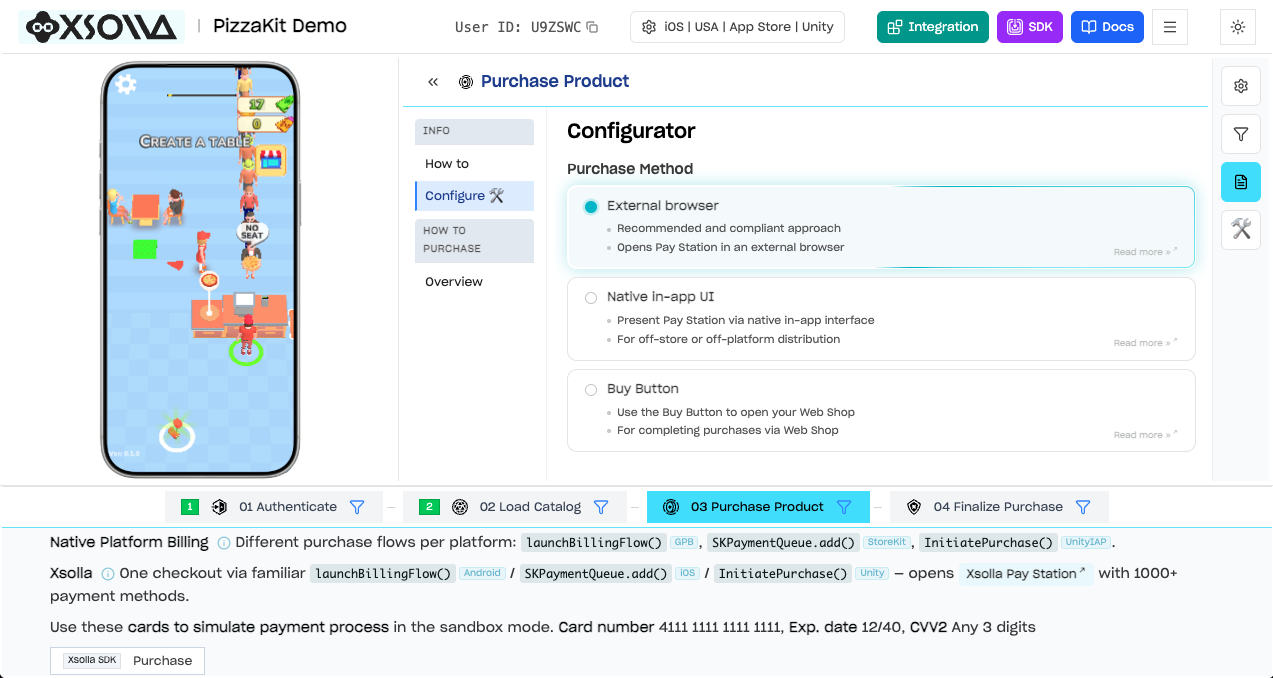Open the highlighted document panel icon

pos(1240,182)
